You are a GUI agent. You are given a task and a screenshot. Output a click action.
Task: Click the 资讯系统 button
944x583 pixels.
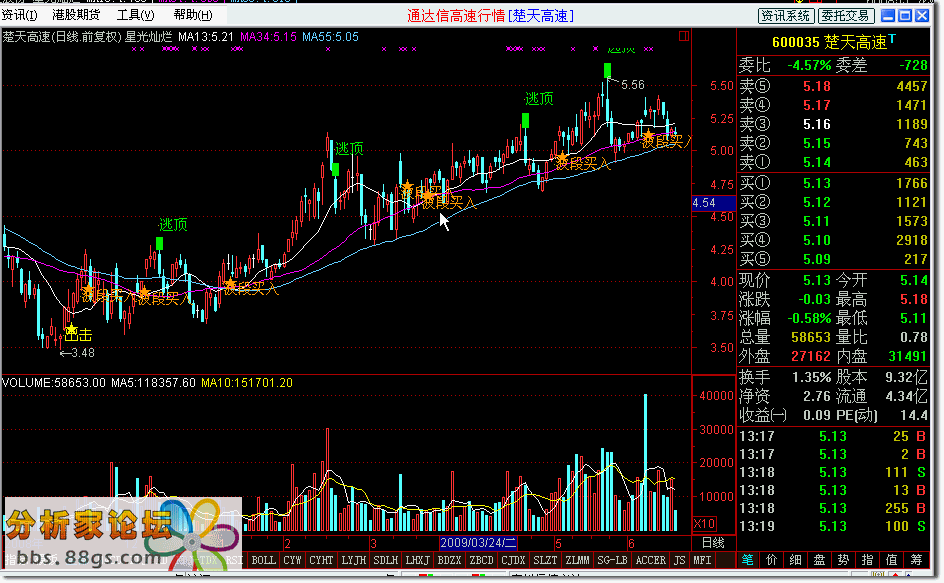point(786,16)
